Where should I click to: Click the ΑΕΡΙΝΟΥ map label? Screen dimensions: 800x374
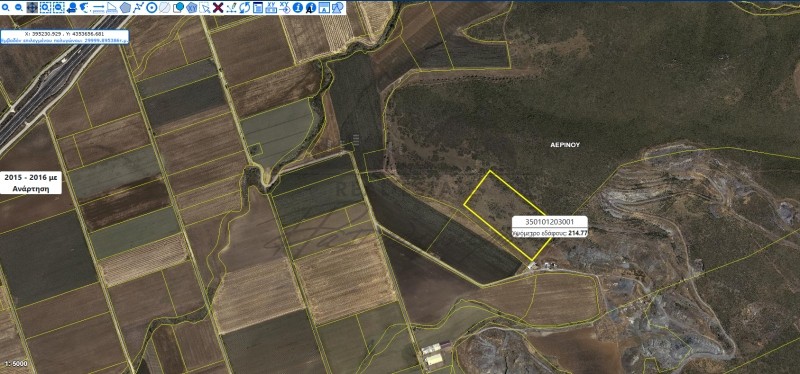tap(565, 145)
